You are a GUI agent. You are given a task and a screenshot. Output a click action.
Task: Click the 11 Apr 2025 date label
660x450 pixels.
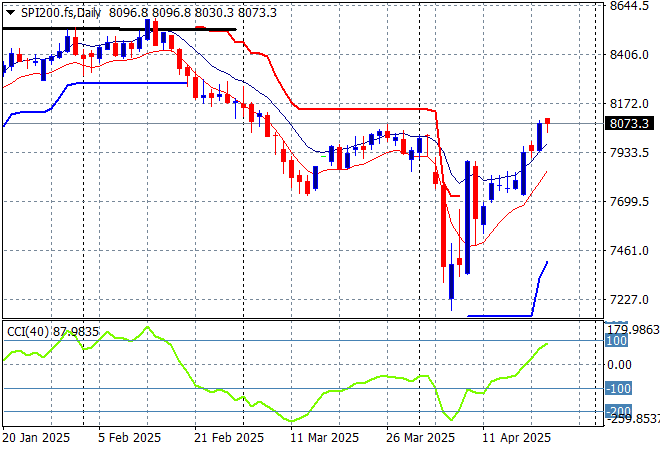(x=516, y=438)
